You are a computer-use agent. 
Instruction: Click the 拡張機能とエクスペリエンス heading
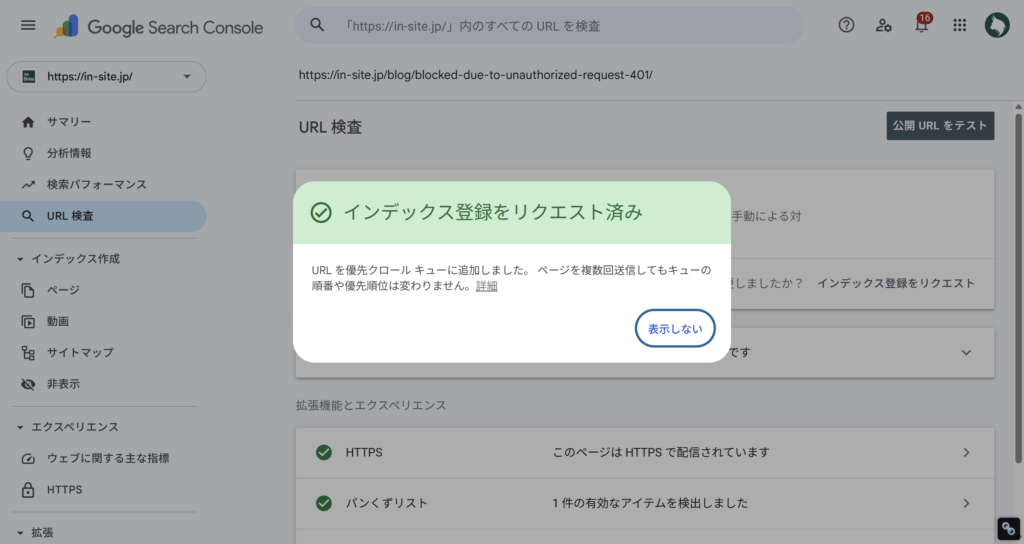(371, 406)
